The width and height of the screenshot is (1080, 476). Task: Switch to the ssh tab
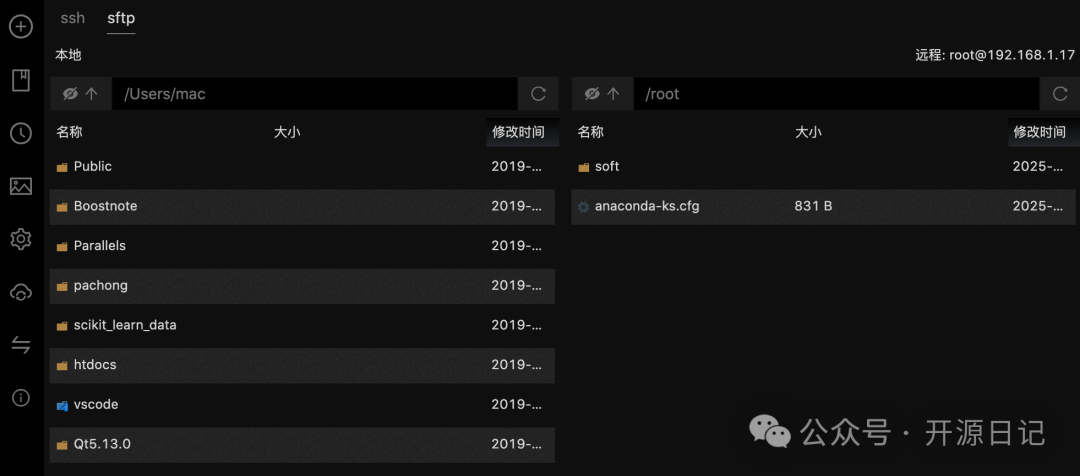tap(73, 18)
